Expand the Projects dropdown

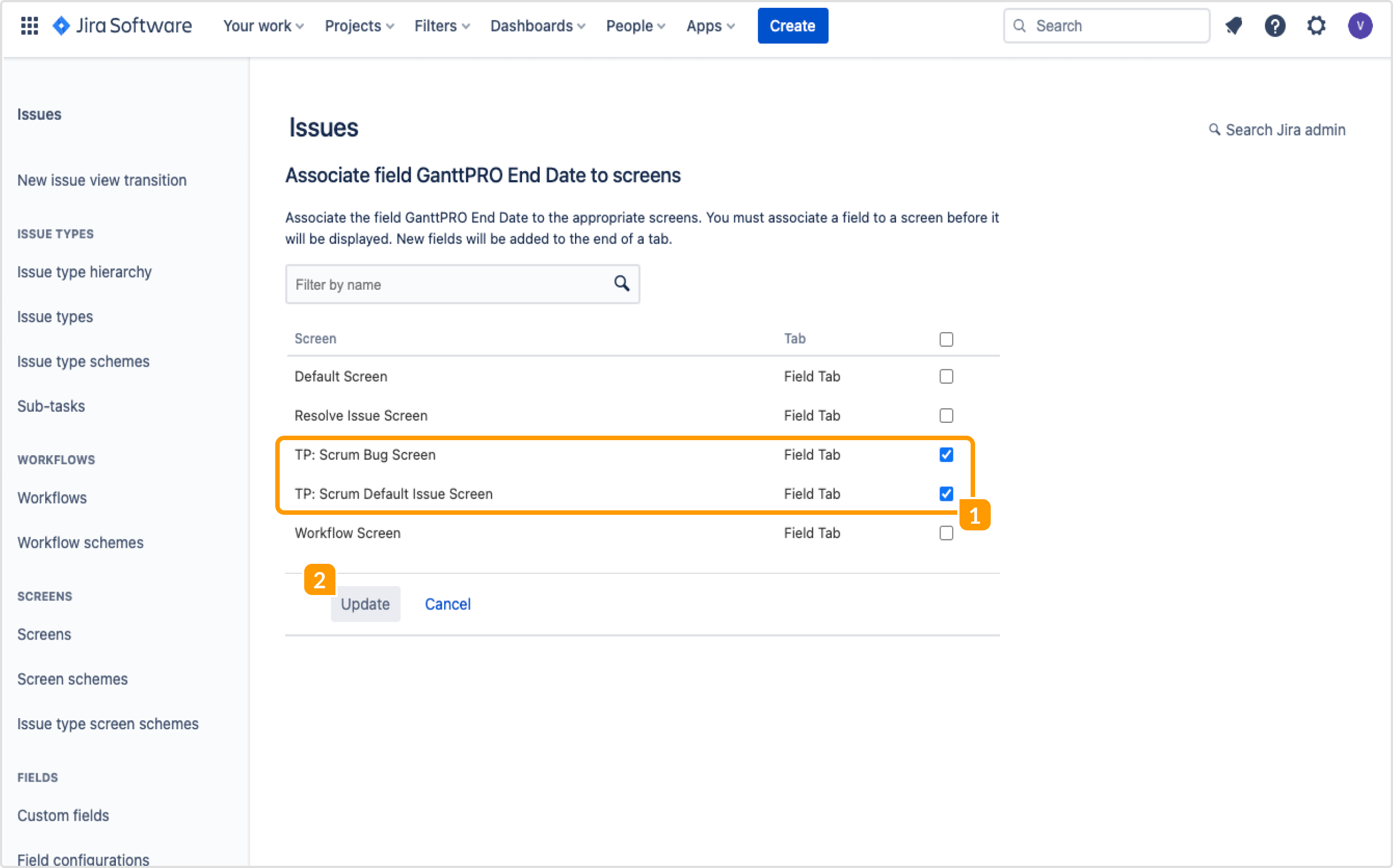click(x=359, y=26)
